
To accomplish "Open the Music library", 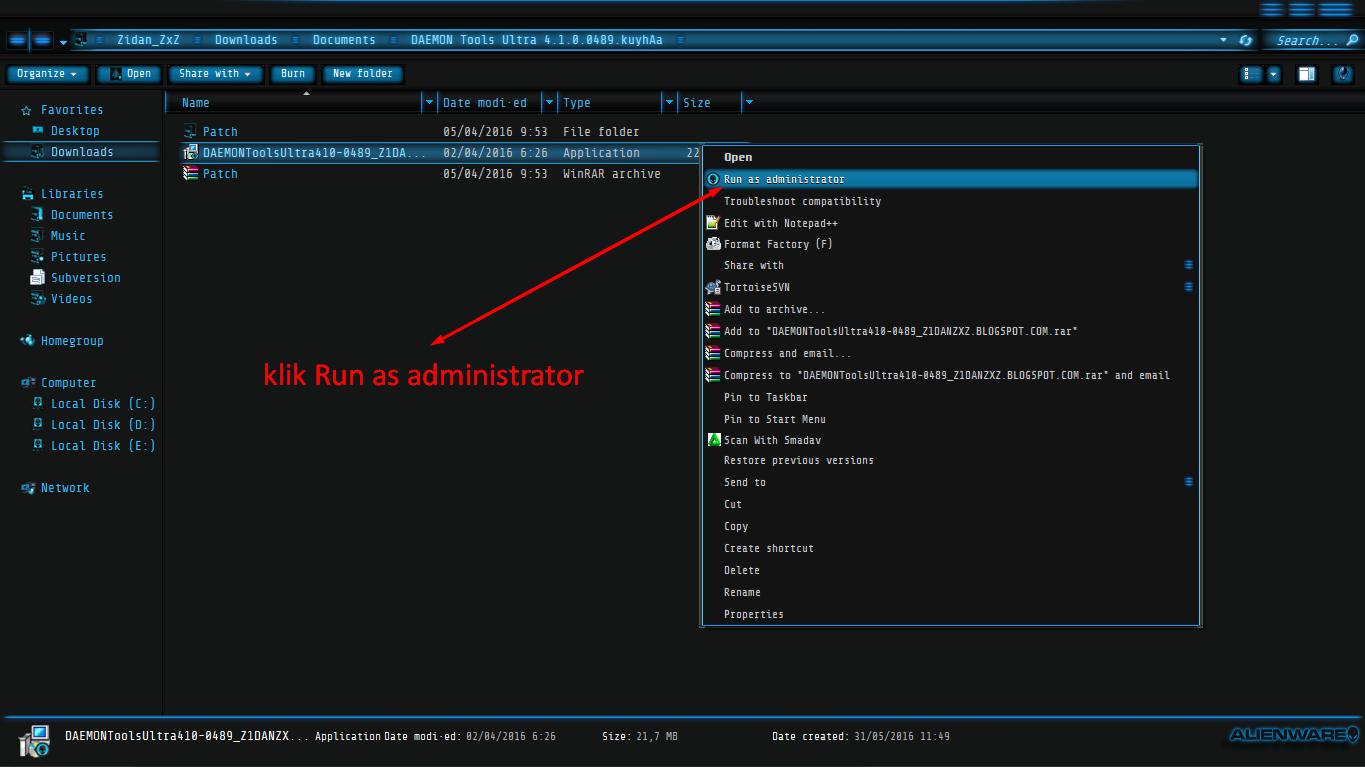I will (x=68, y=236).
